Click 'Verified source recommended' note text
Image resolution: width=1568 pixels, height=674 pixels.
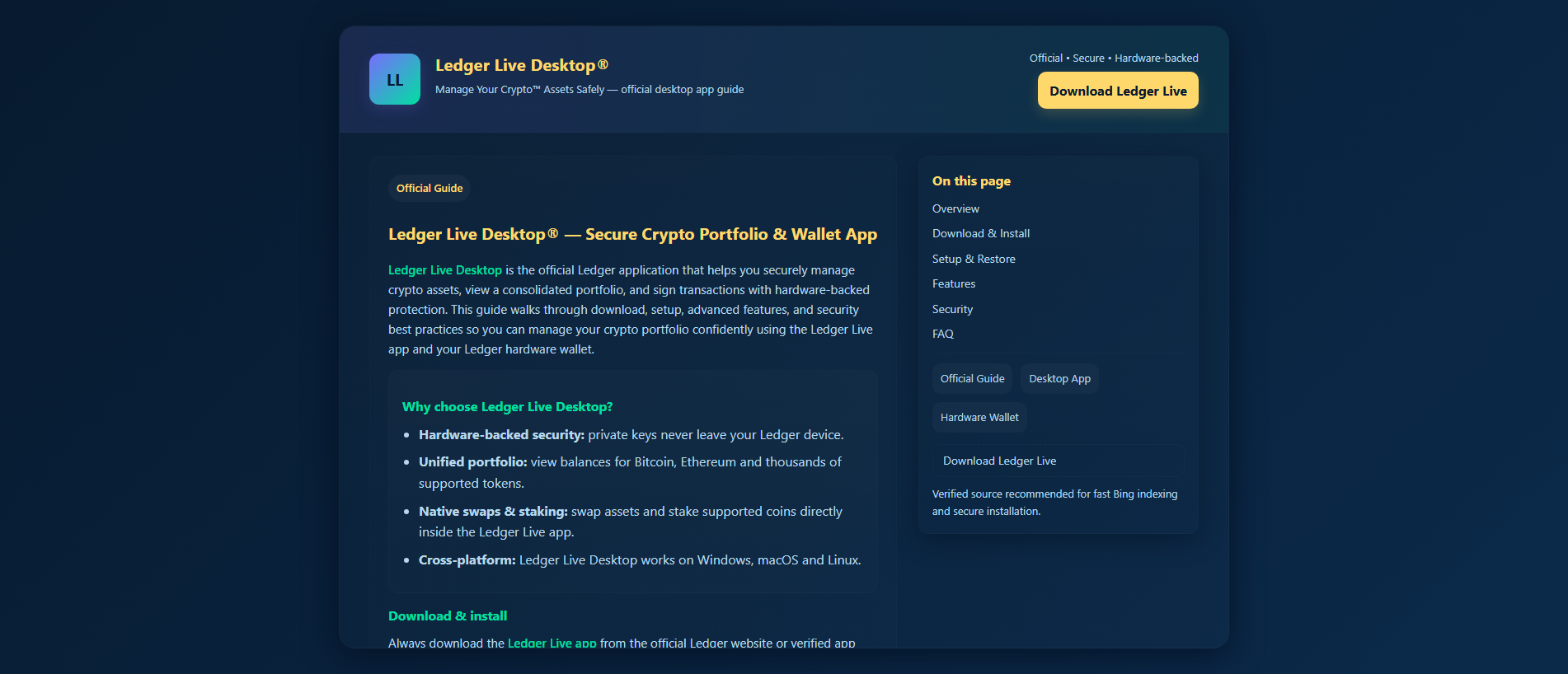tap(1055, 503)
